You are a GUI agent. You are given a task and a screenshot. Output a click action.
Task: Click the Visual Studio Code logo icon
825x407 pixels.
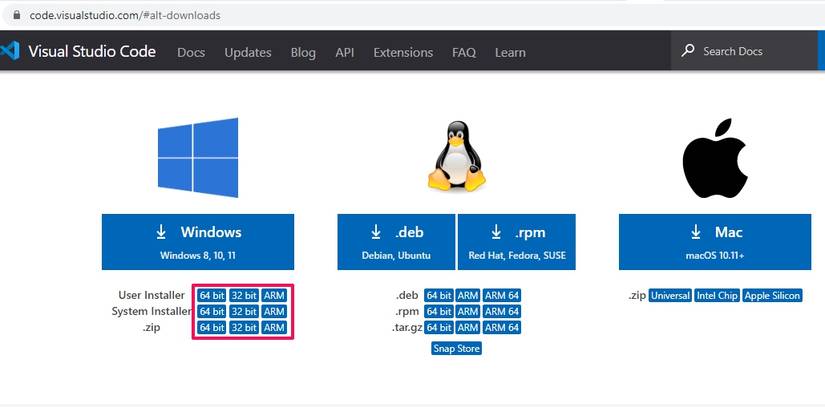[x=11, y=51]
